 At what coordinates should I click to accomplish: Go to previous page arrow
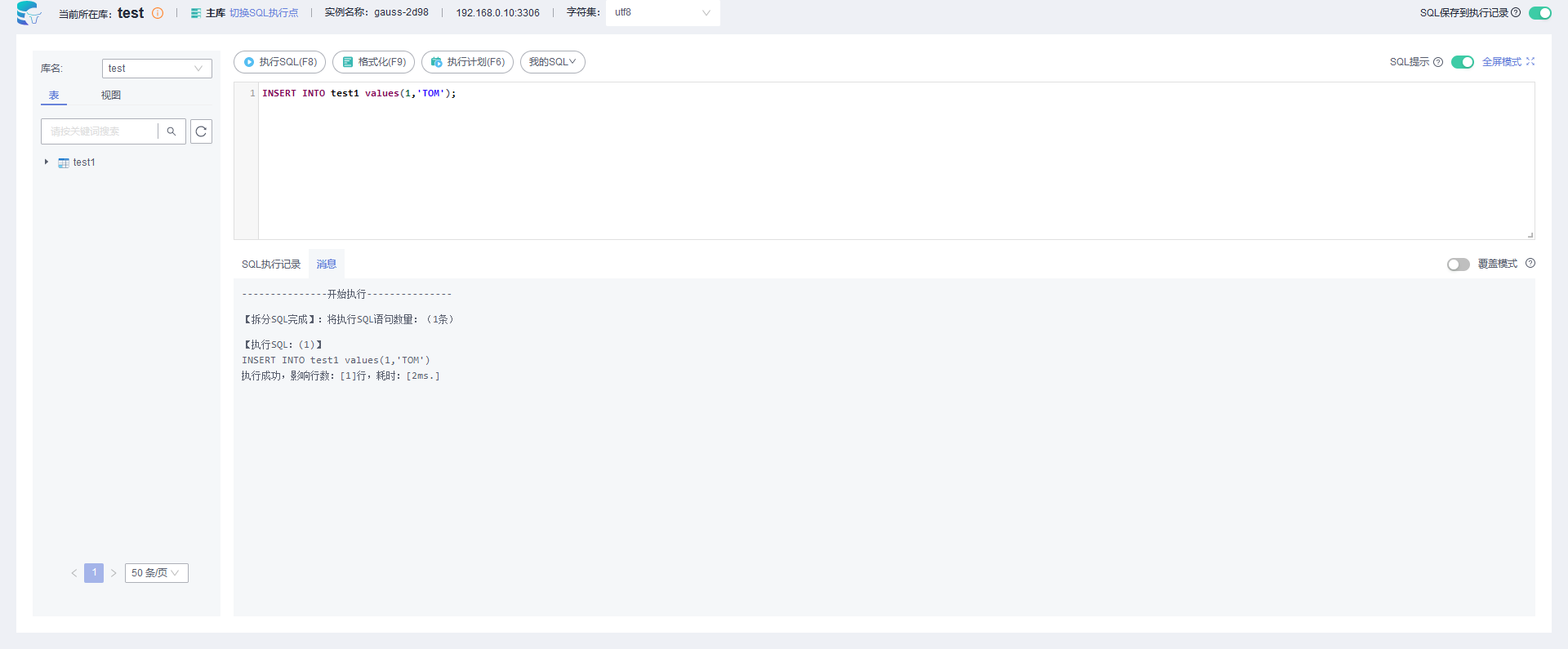point(74,573)
